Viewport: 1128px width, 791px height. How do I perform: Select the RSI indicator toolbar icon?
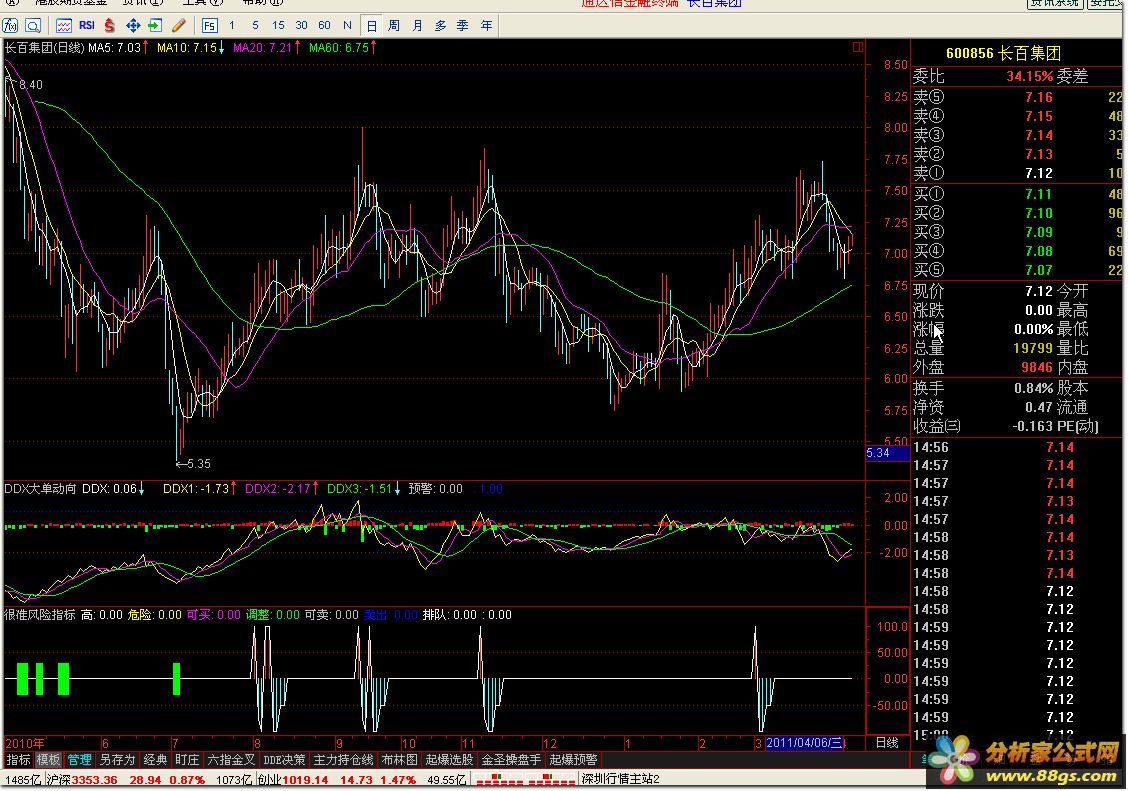point(87,25)
